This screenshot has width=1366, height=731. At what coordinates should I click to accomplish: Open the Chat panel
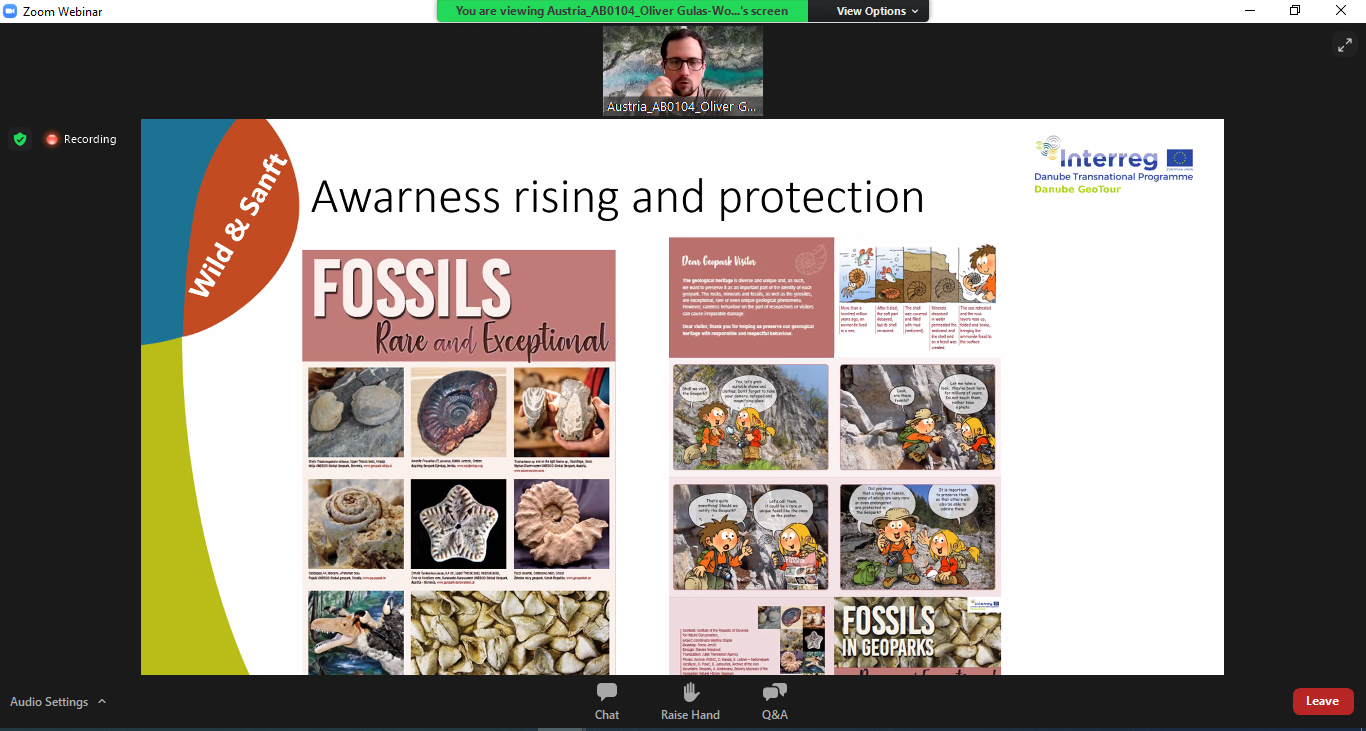[606, 700]
